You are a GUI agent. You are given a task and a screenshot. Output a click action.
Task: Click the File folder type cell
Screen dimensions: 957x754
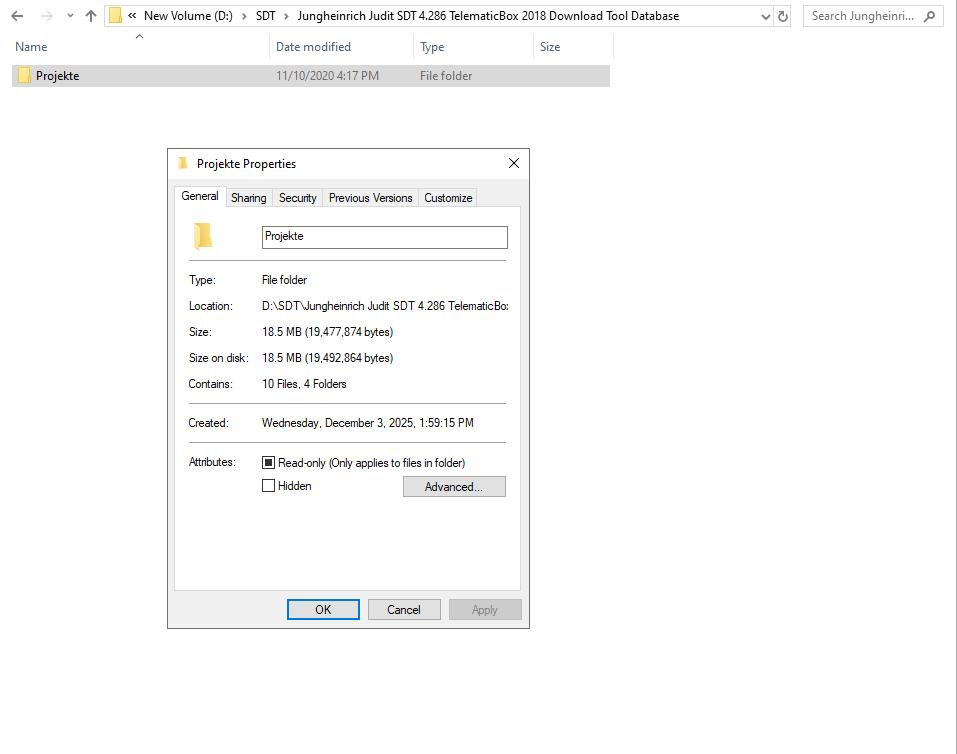446,76
